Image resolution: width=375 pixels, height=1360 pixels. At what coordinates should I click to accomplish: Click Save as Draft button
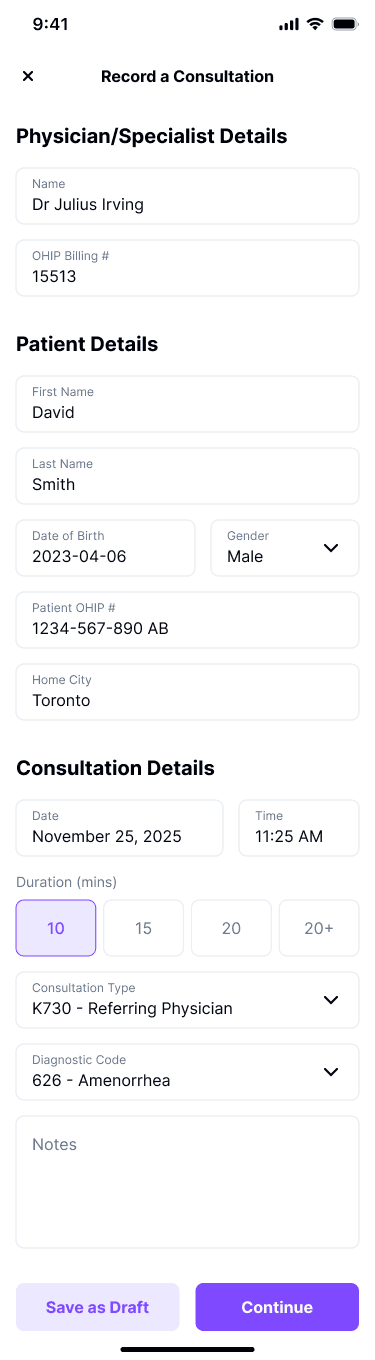tap(97, 1307)
